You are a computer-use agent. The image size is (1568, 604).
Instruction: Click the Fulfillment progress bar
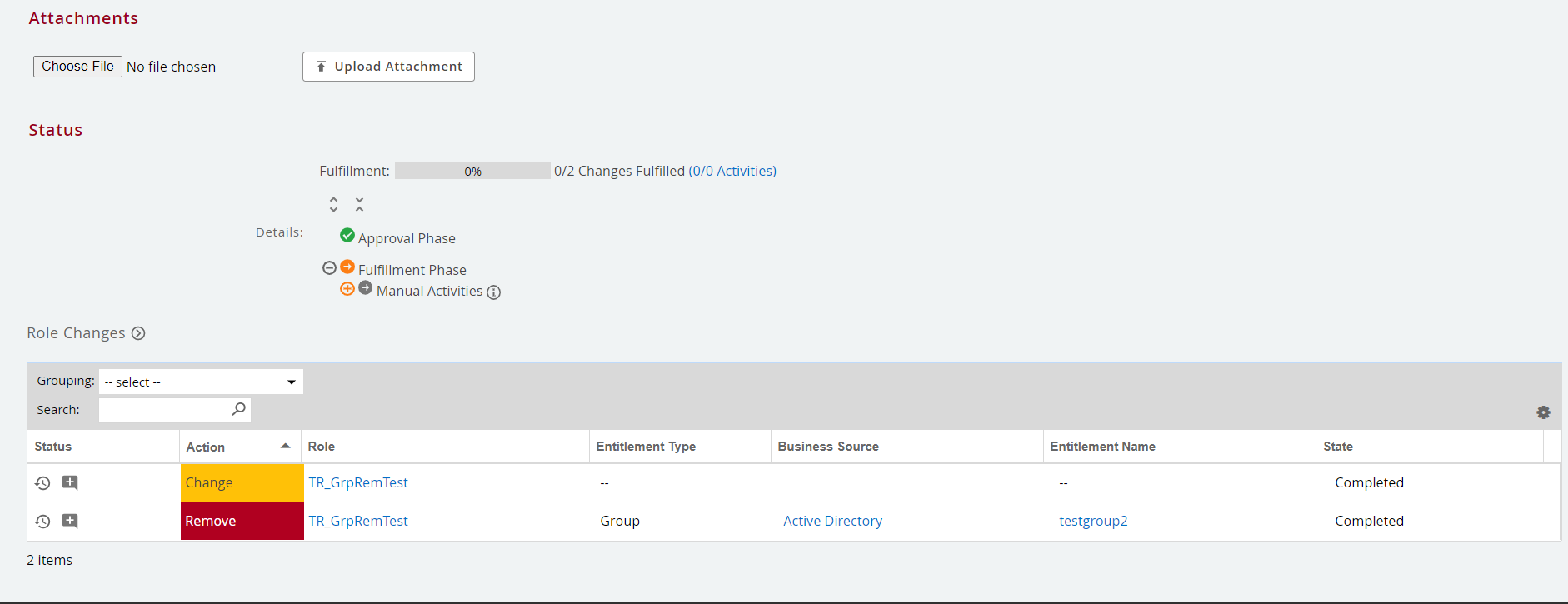coord(472,171)
